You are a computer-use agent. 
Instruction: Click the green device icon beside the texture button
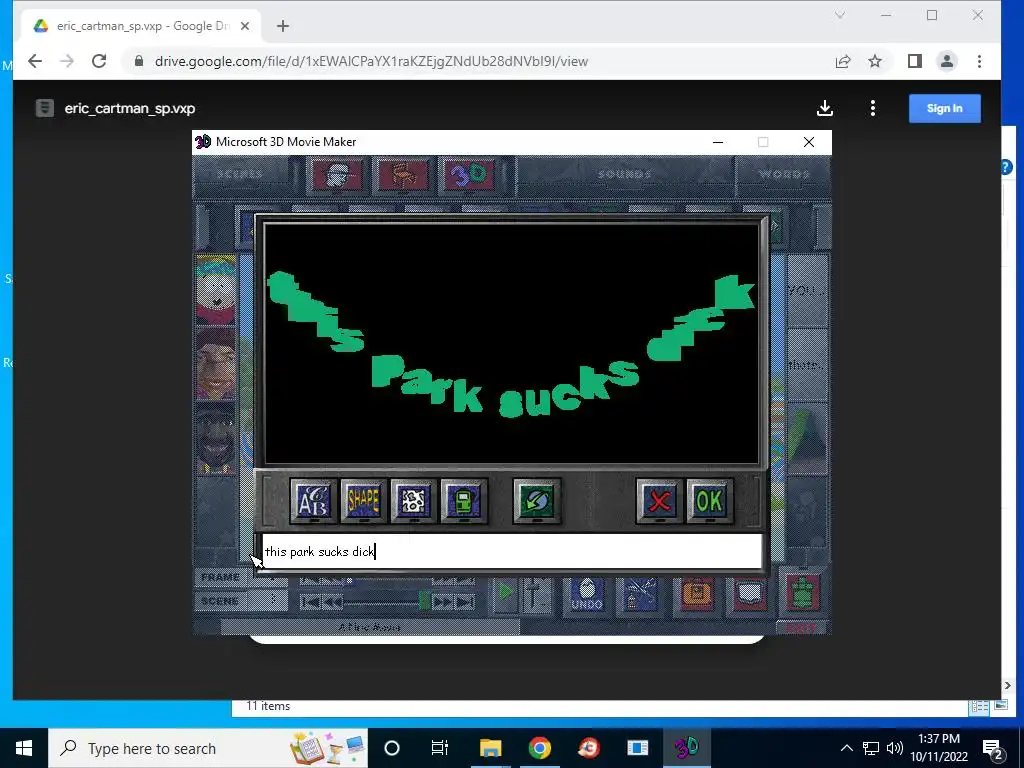pos(464,501)
